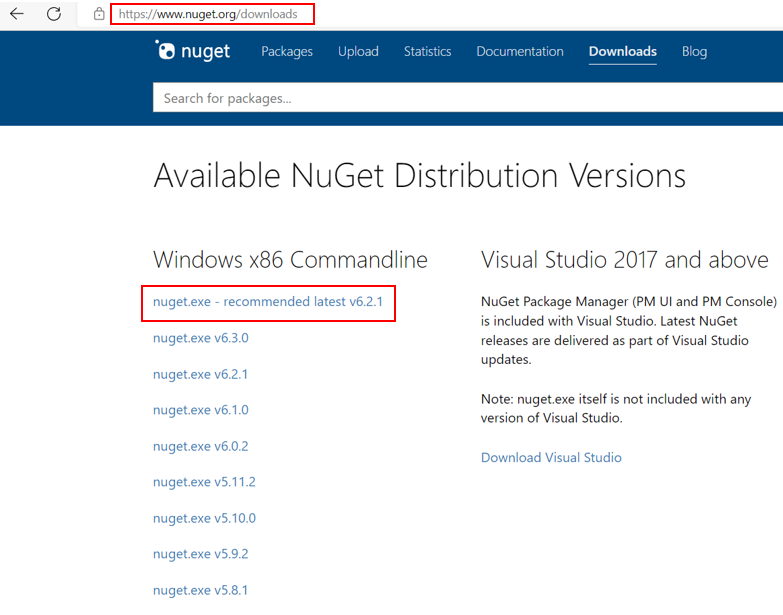Download nuget.exe v6.3.0
The height and width of the screenshot is (615, 783).
[200, 338]
